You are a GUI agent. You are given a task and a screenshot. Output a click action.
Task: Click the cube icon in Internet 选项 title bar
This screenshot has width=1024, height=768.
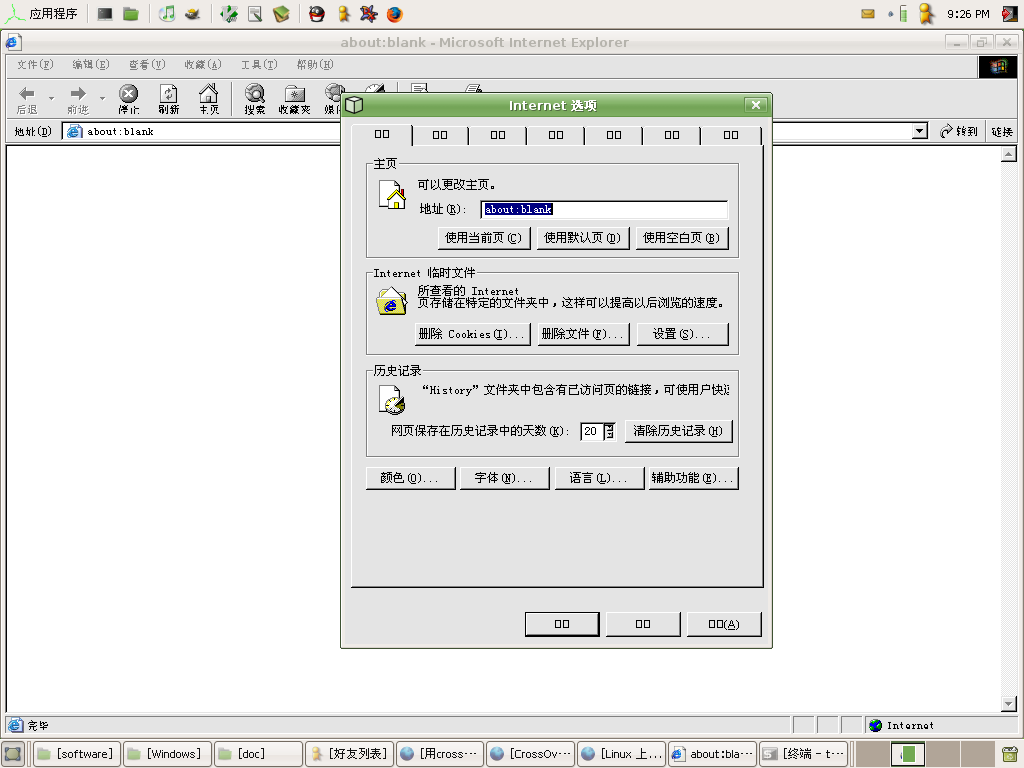coord(354,104)
